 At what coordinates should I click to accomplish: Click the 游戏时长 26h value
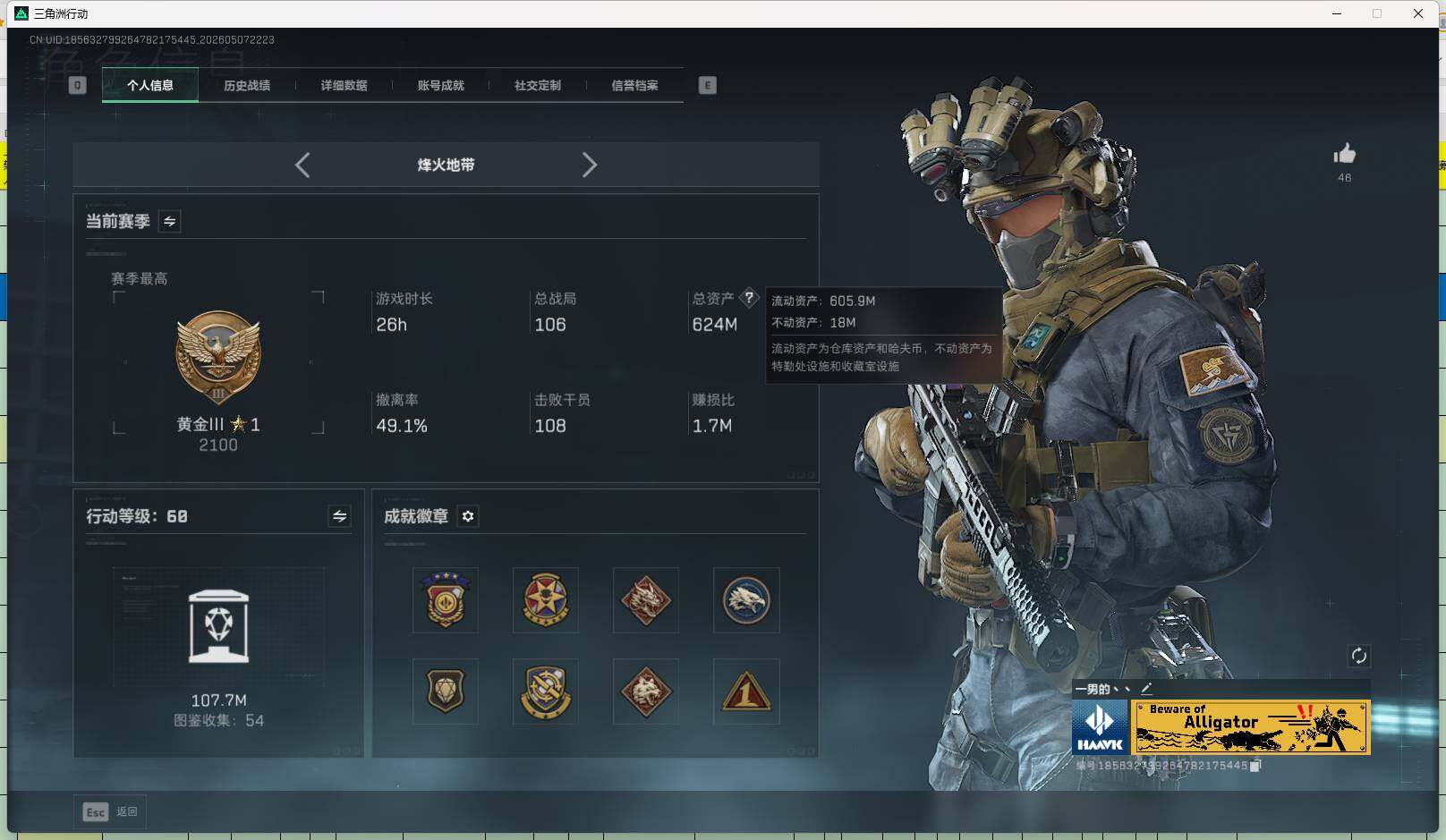click(x=391, y=325)
